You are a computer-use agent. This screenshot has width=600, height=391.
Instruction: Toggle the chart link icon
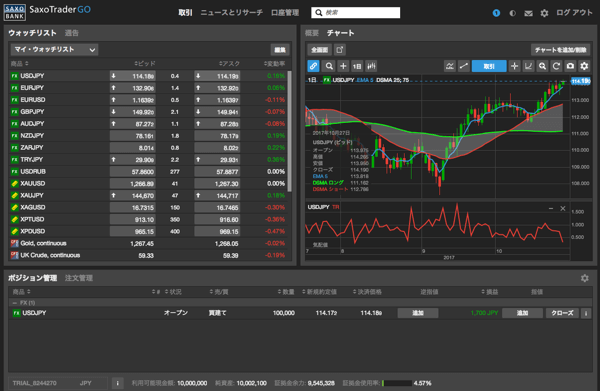click(313, 66)
